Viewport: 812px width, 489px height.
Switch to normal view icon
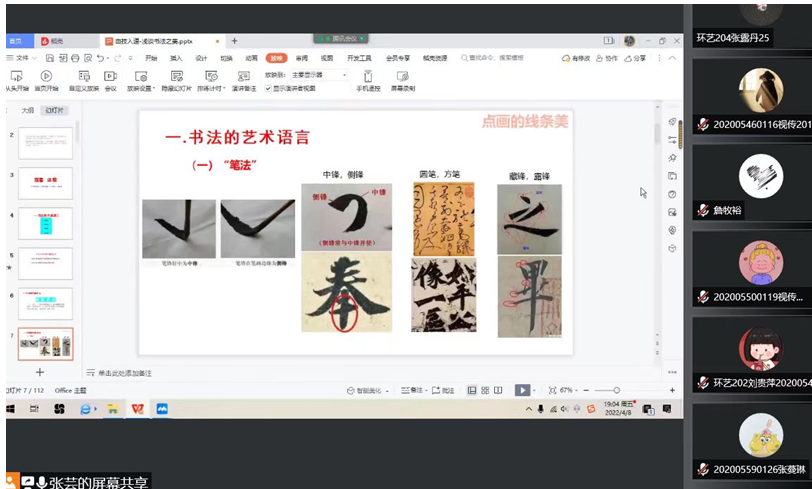click(472, 391)
